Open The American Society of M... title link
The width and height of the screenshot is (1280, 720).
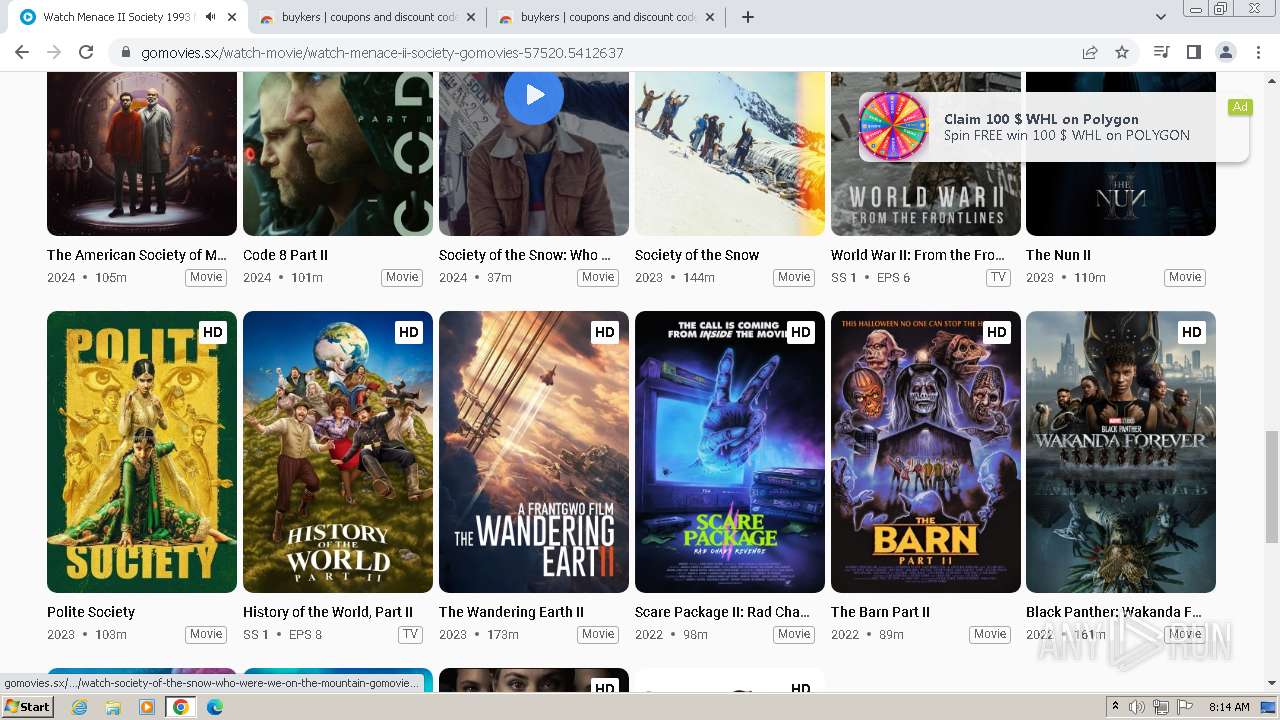pyautogui.click(x=137, y=255)
